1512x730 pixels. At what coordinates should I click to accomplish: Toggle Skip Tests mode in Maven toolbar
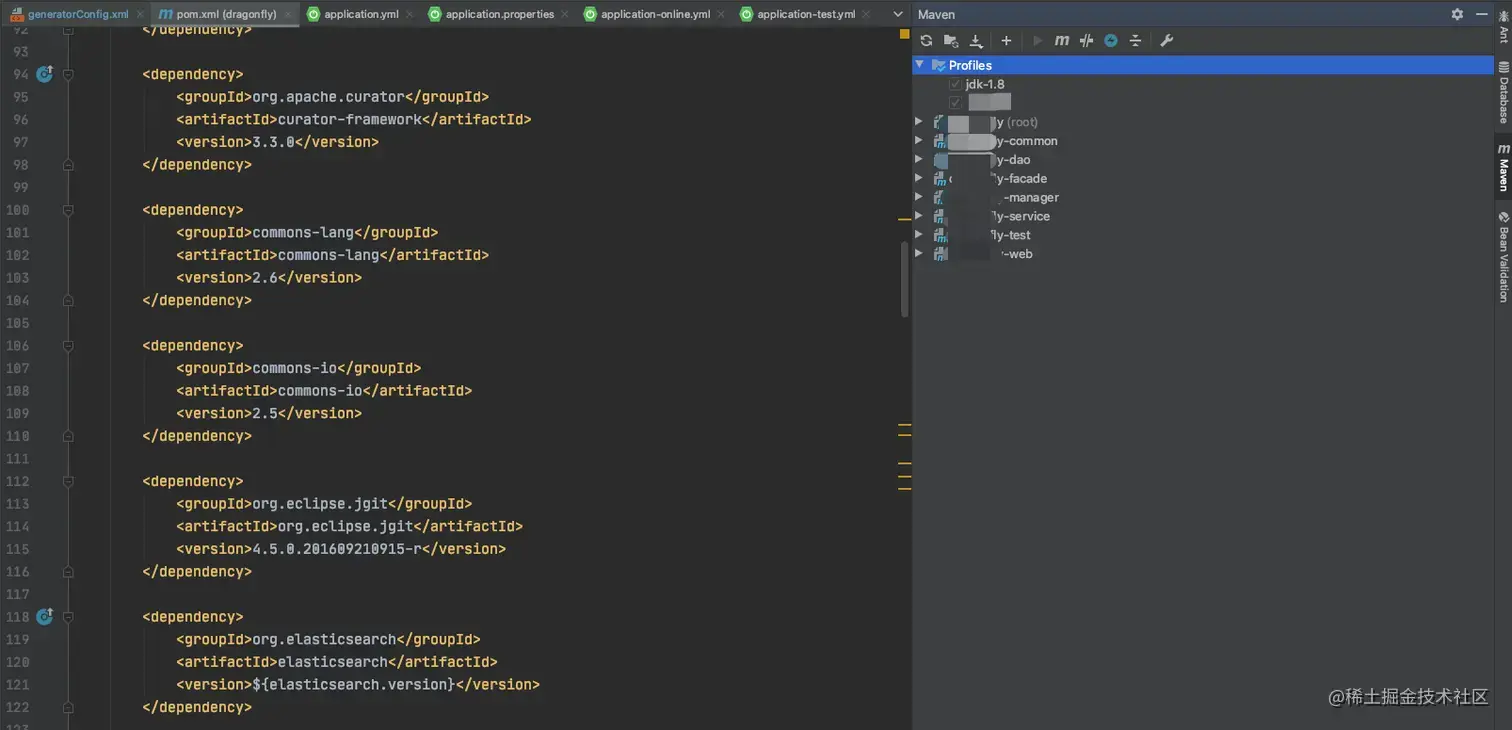1111,41
